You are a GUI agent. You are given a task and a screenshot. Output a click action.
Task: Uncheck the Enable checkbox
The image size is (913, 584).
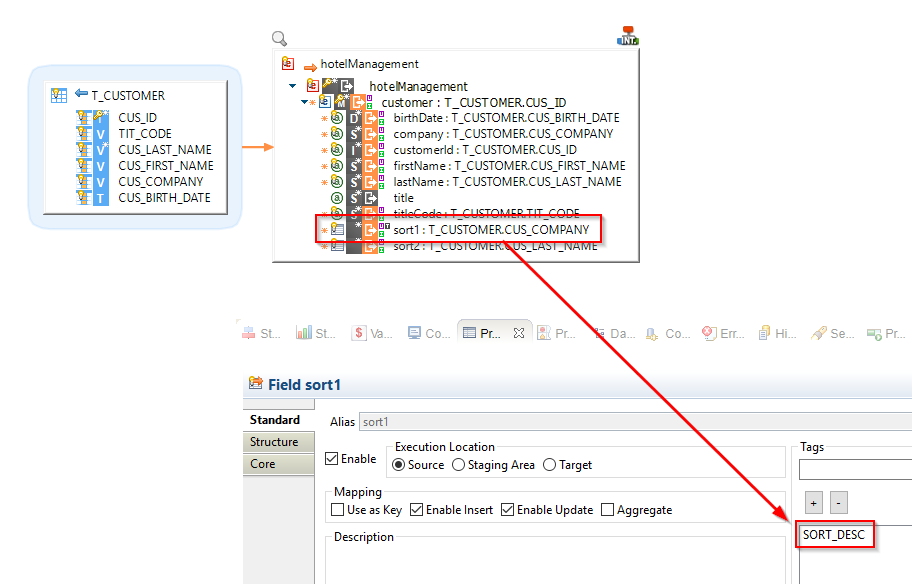click(x=333, y=459)
